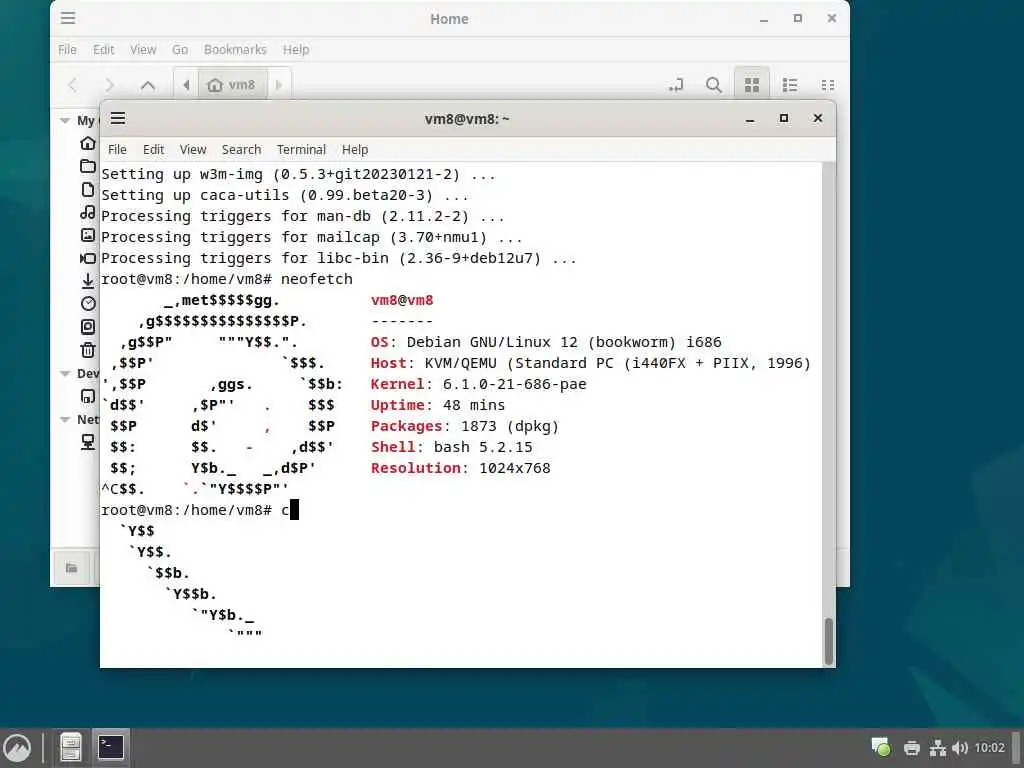The image size is (1024, 768).
Task: Open the terminal window's hamburger menu icon
Action: click(118, 118)
